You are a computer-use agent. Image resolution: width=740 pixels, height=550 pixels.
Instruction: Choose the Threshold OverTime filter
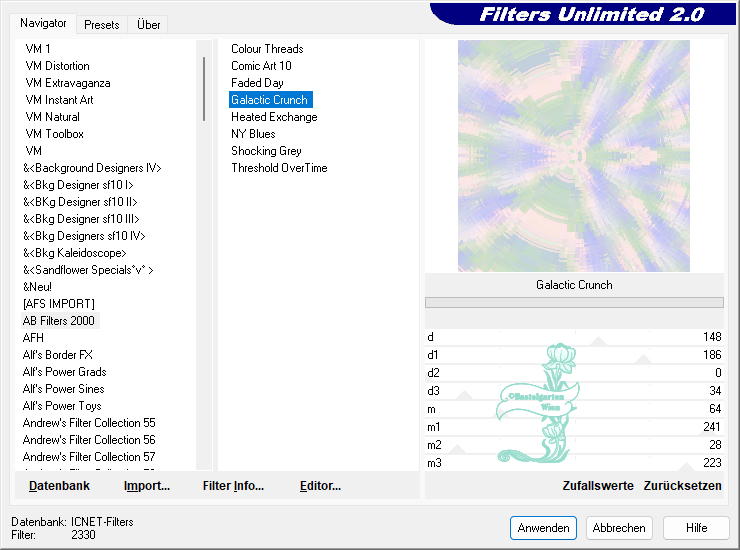(x=279, y=168)
